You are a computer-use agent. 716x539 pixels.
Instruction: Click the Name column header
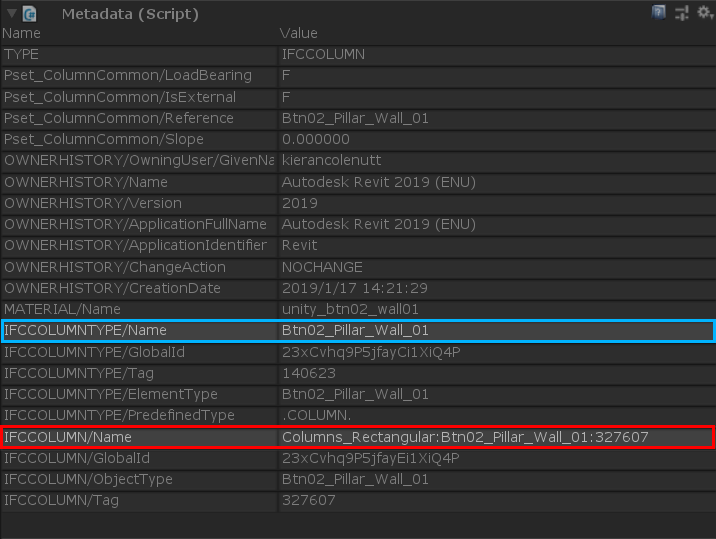pos(21,33)
